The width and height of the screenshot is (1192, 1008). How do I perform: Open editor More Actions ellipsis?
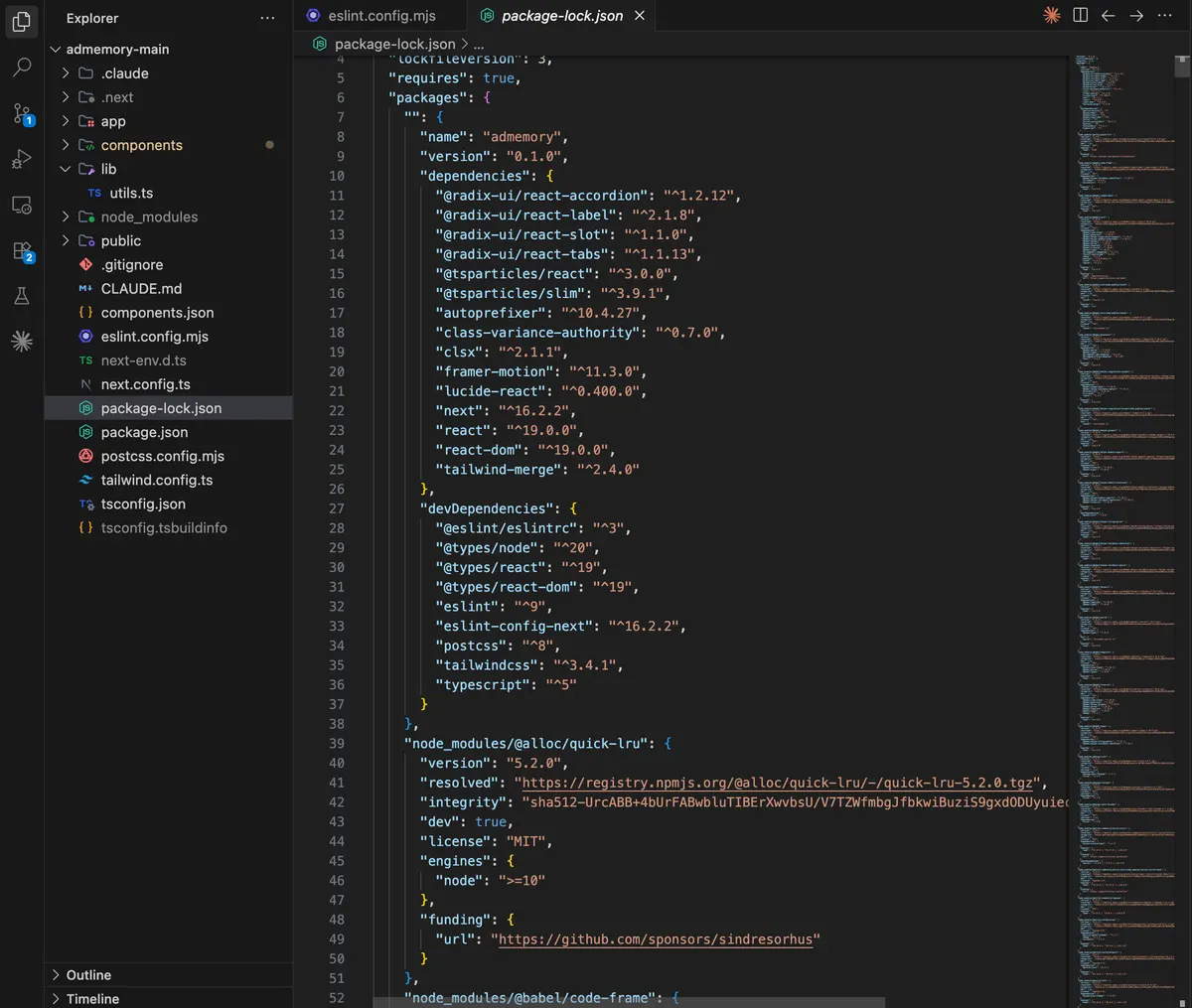point(1165,15)
